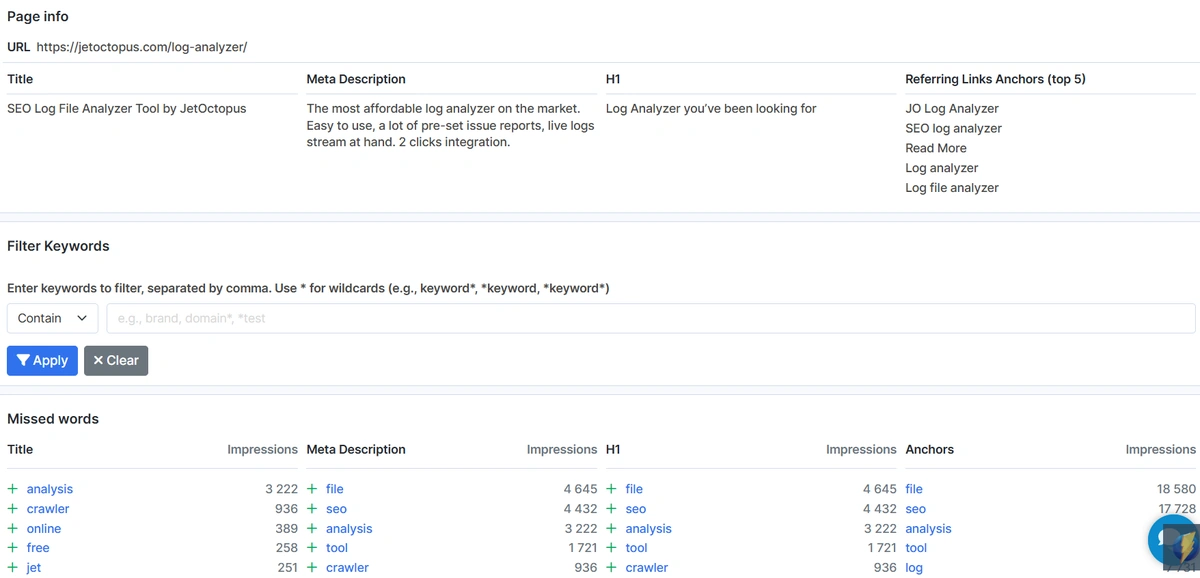This screenshot has height=578, width=1200.
Task: Clear the keyword filter
Action: coord(116,361)
